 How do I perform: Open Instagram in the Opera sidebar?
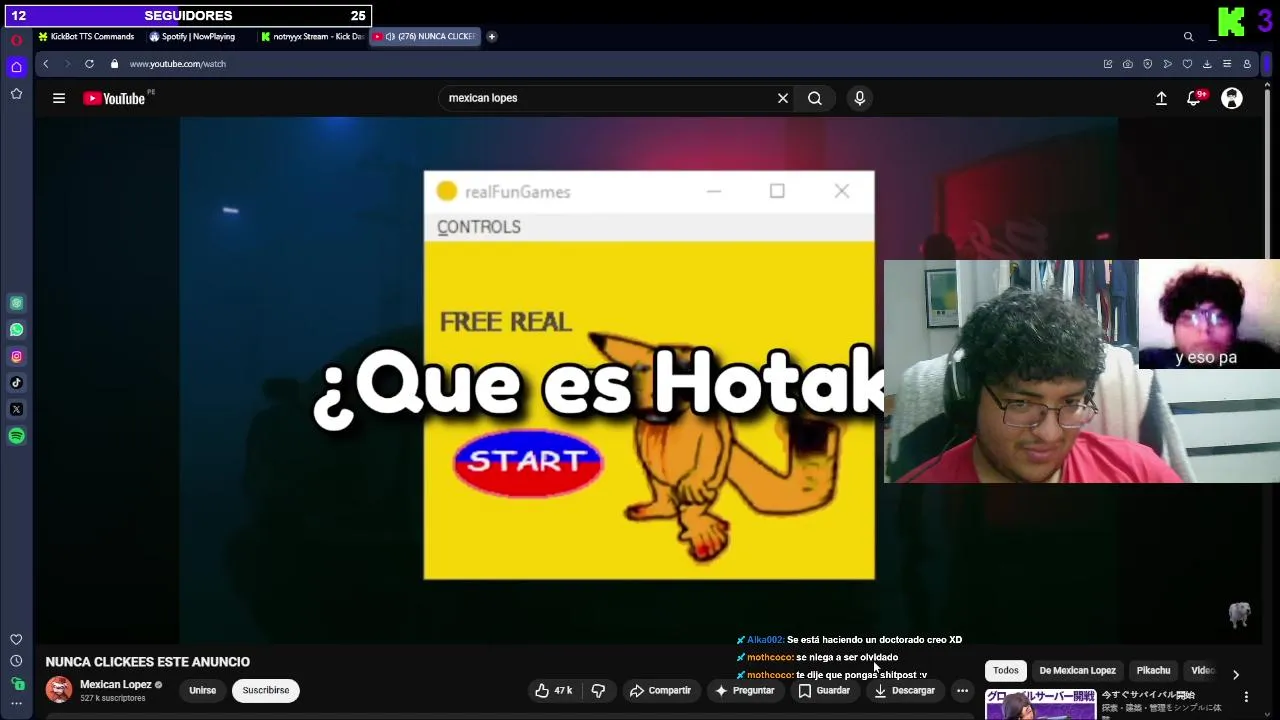pyautogui.click(x=16, y=356)
